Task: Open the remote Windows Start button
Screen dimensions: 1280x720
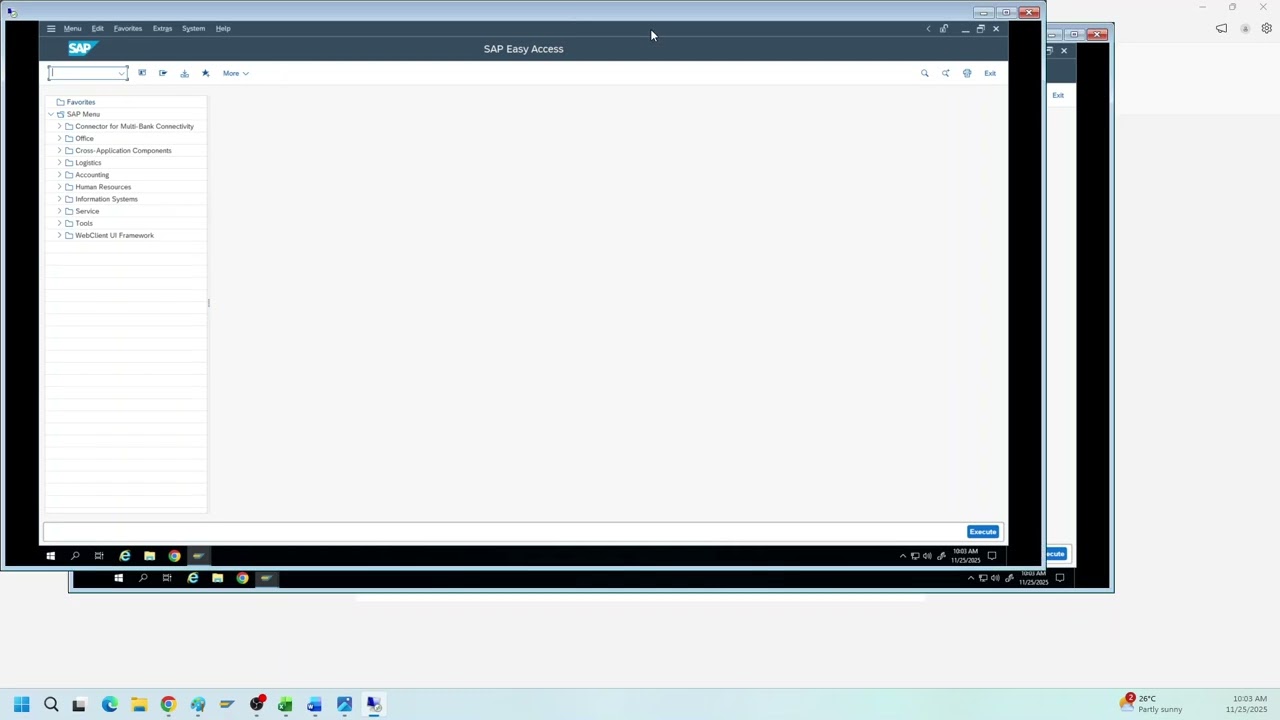Action: click(50, 556)
